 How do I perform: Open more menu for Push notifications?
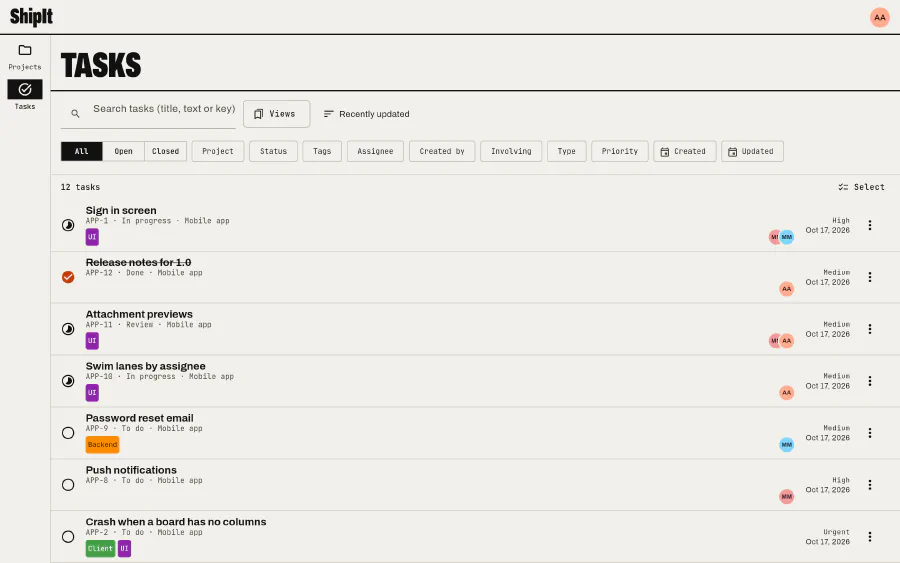(x=870, y=485)
